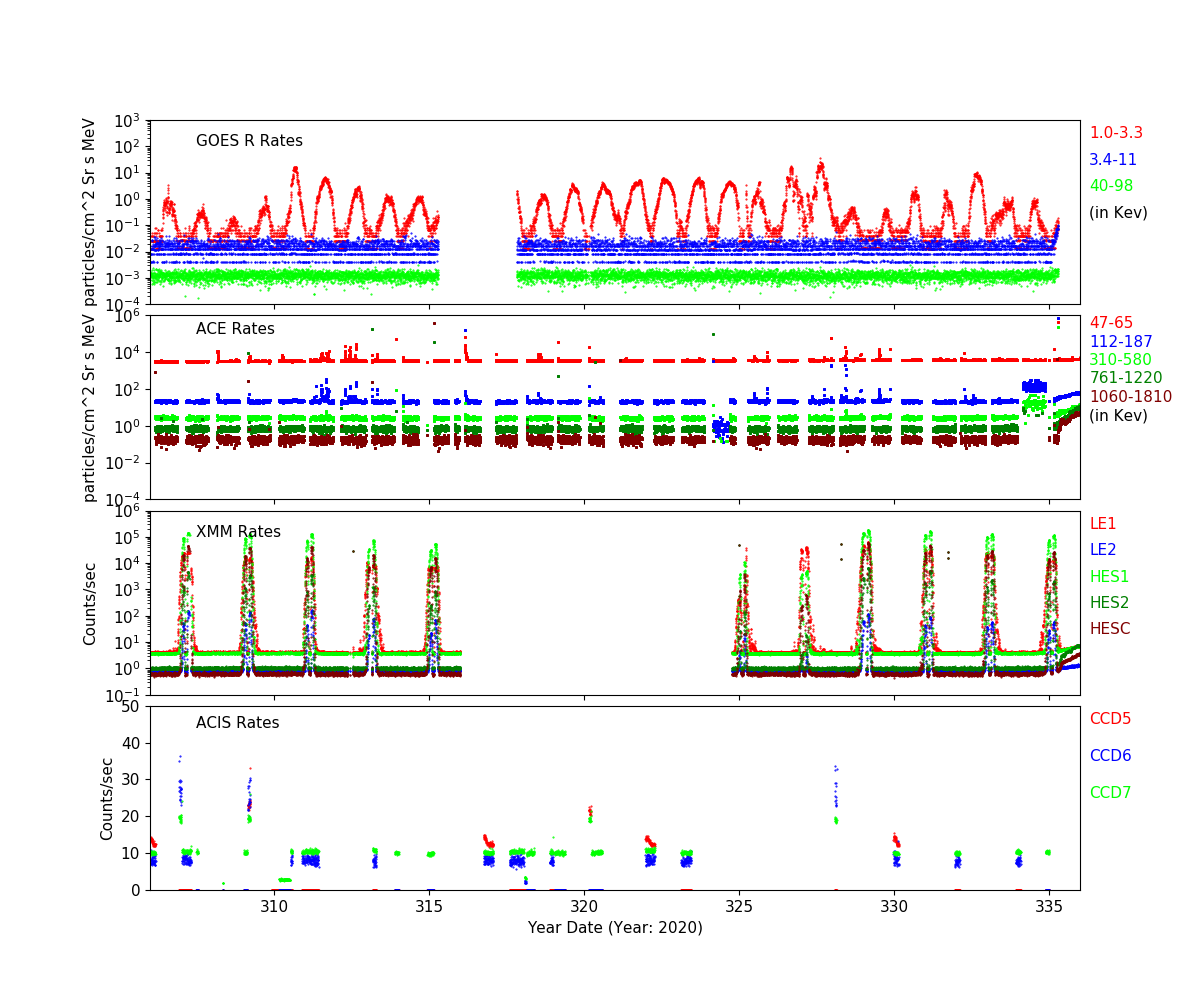Click the '761-1220' ACE legend label
Viewport: 1200px width, 1000px height.
pos(1126,378)
